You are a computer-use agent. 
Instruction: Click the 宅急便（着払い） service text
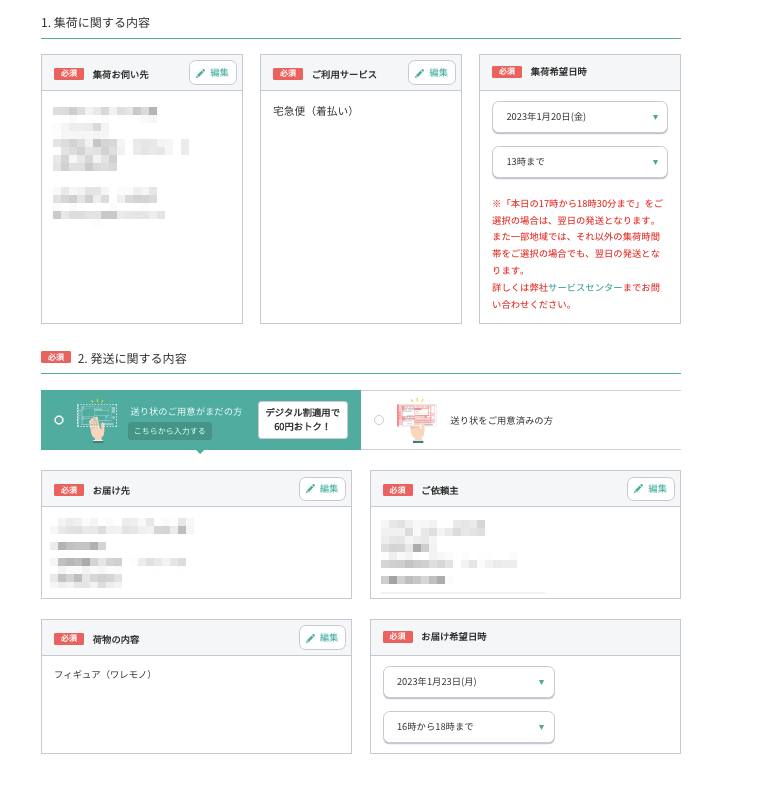click(313, 111)
